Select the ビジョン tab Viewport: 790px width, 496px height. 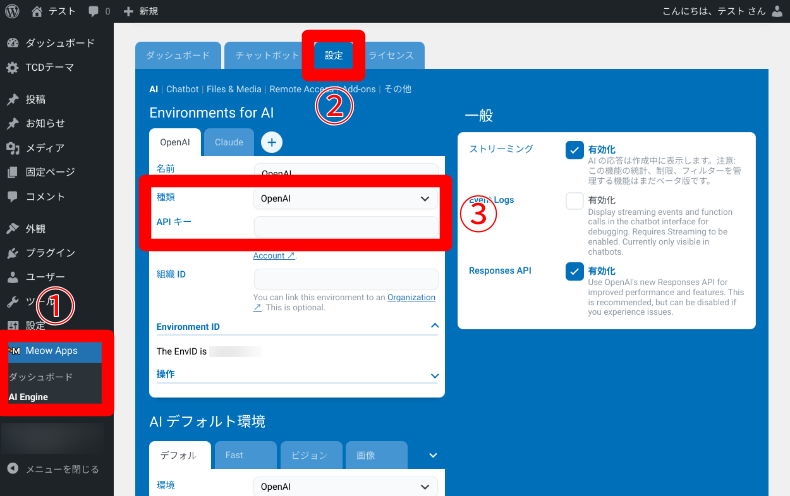click(x=311, y=455)
